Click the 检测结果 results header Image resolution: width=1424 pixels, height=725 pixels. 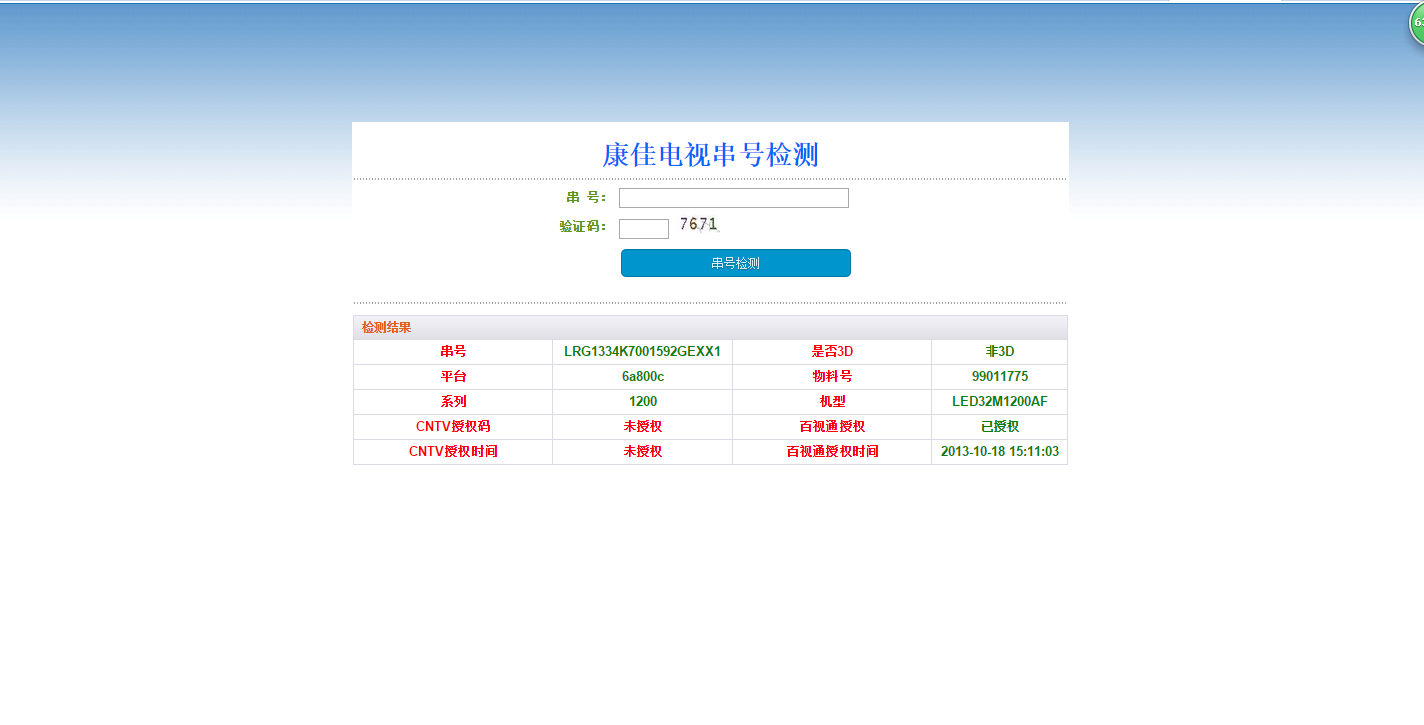(x=710, y=328)
